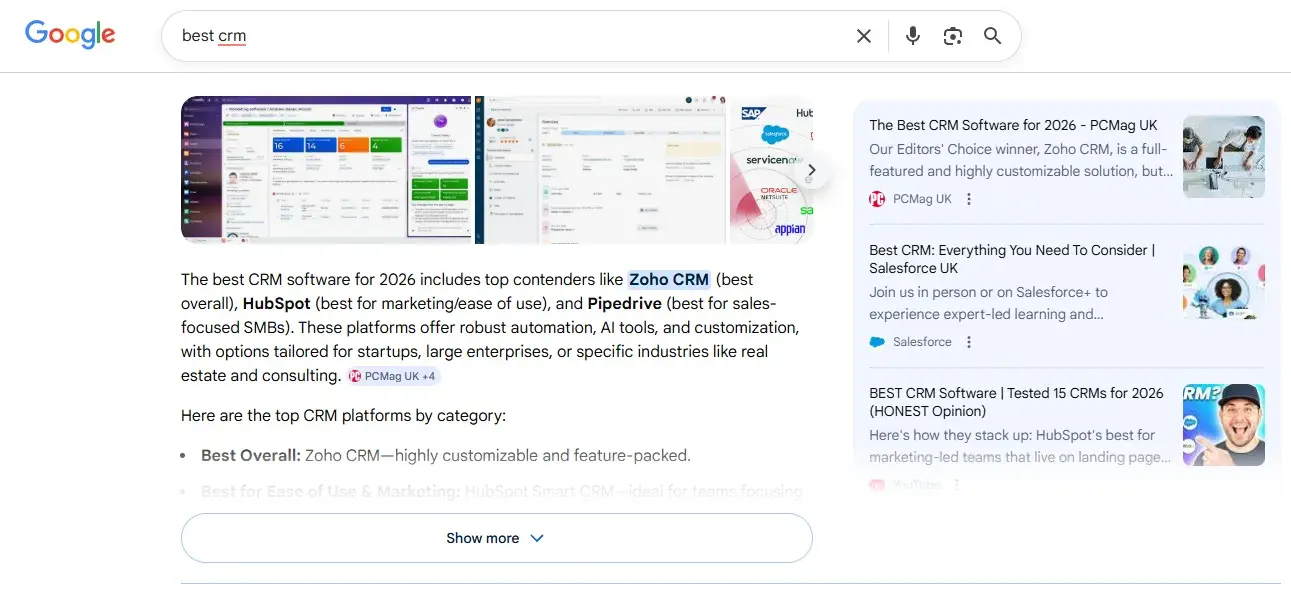Click the microphone icon to search by voice

912,35
